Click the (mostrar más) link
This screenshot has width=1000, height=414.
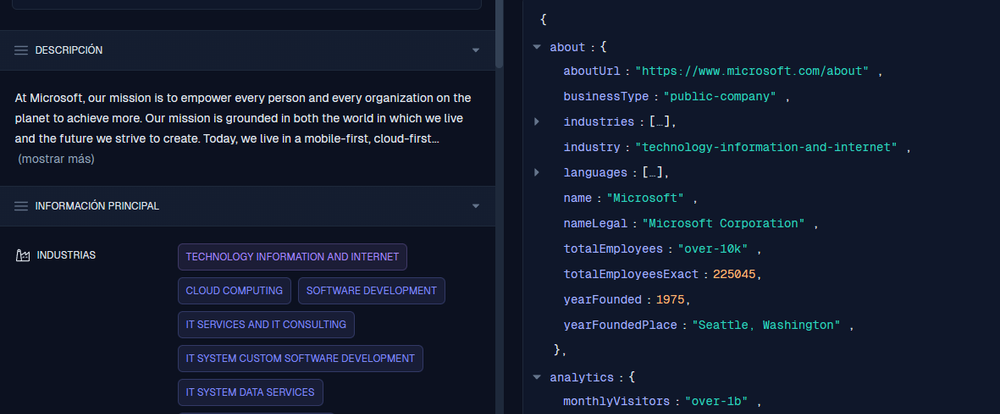56,159
